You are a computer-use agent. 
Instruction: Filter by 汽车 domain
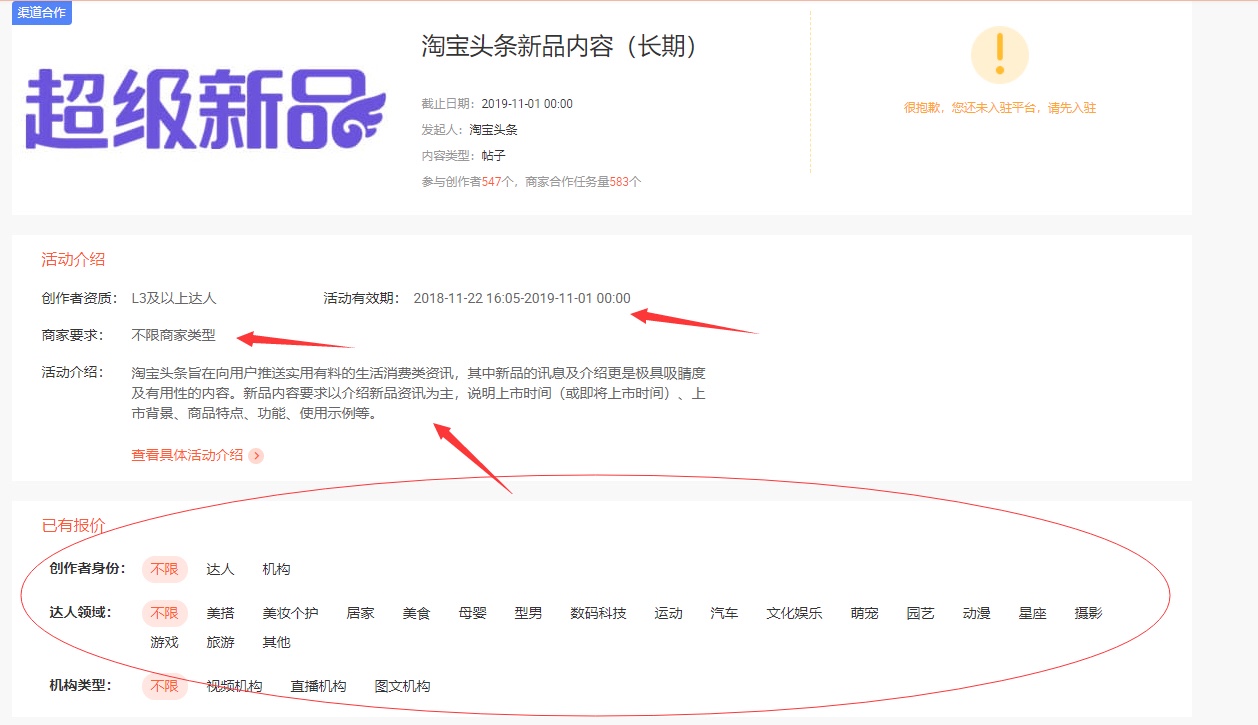coord(724,613)
